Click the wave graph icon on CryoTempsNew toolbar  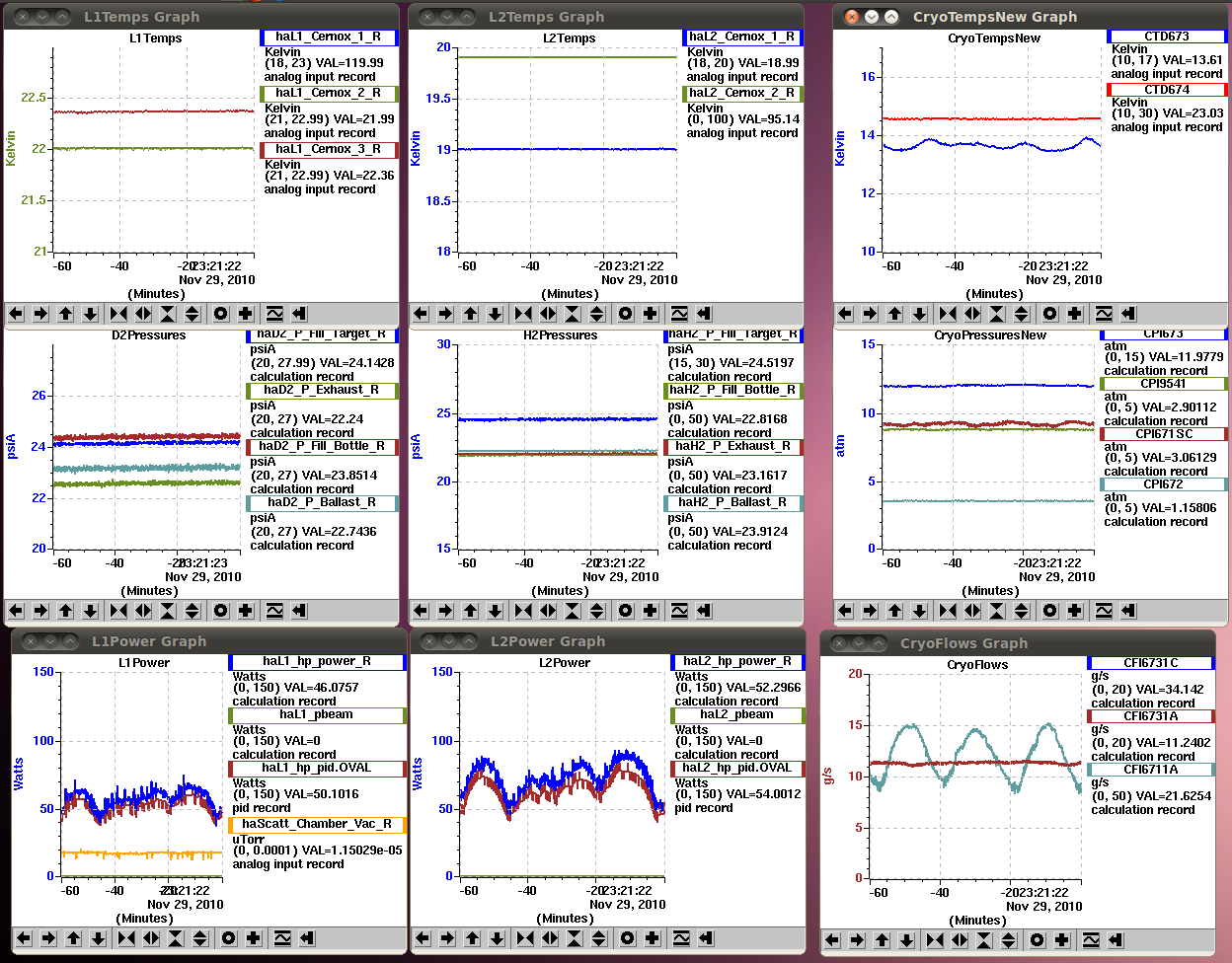(x=1104, y=314)
